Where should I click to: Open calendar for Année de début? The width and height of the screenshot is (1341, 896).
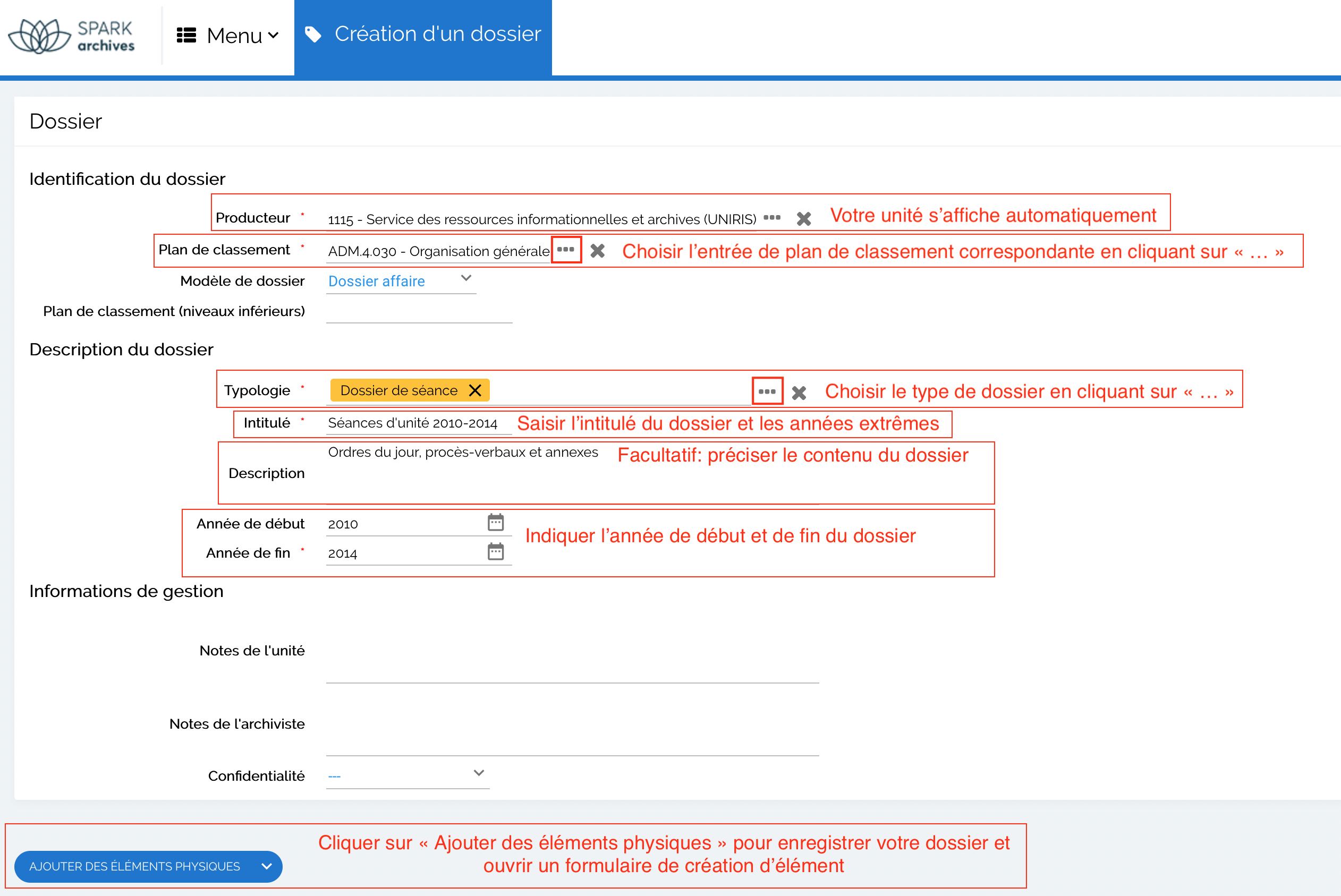point(496,522)
